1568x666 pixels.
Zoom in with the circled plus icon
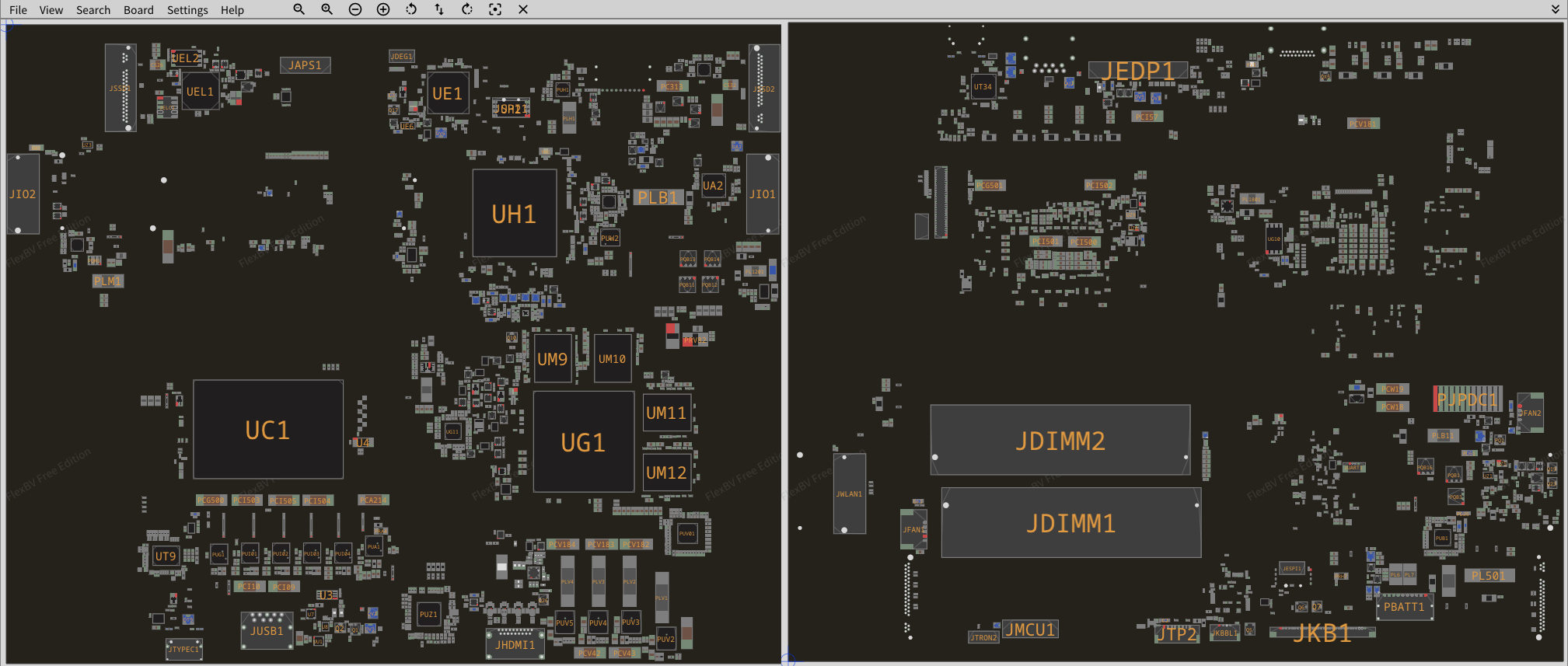click(x=383, y=9)
